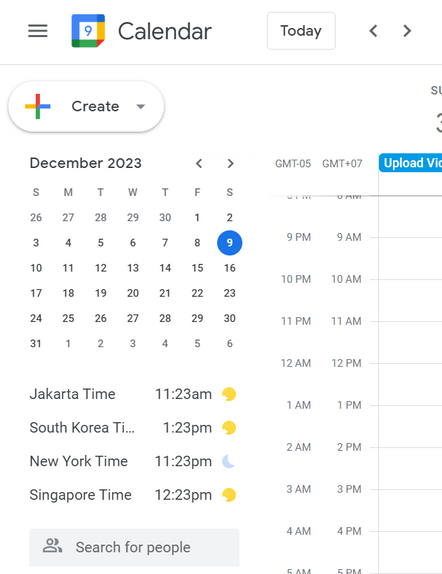This screenshot has width=442, height=574.
Task: Show previous month in mini calendar
Action: click(199, 163)
